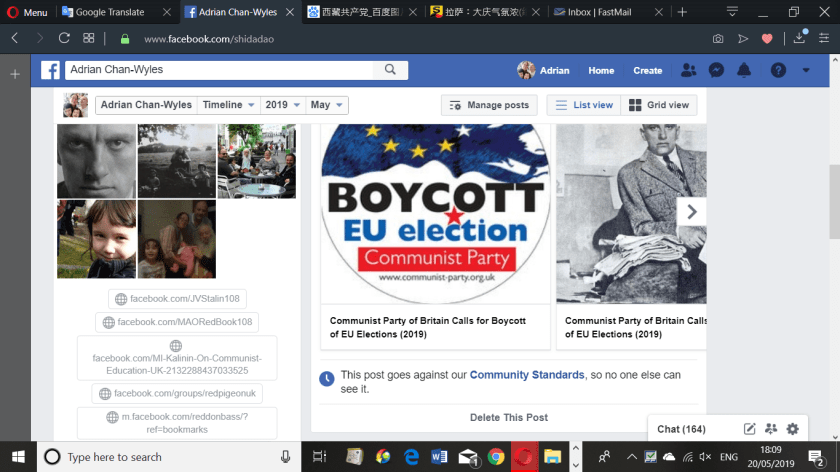Open Windows Start button
Screen dimensions: 840x472
[x=18, y=457]
